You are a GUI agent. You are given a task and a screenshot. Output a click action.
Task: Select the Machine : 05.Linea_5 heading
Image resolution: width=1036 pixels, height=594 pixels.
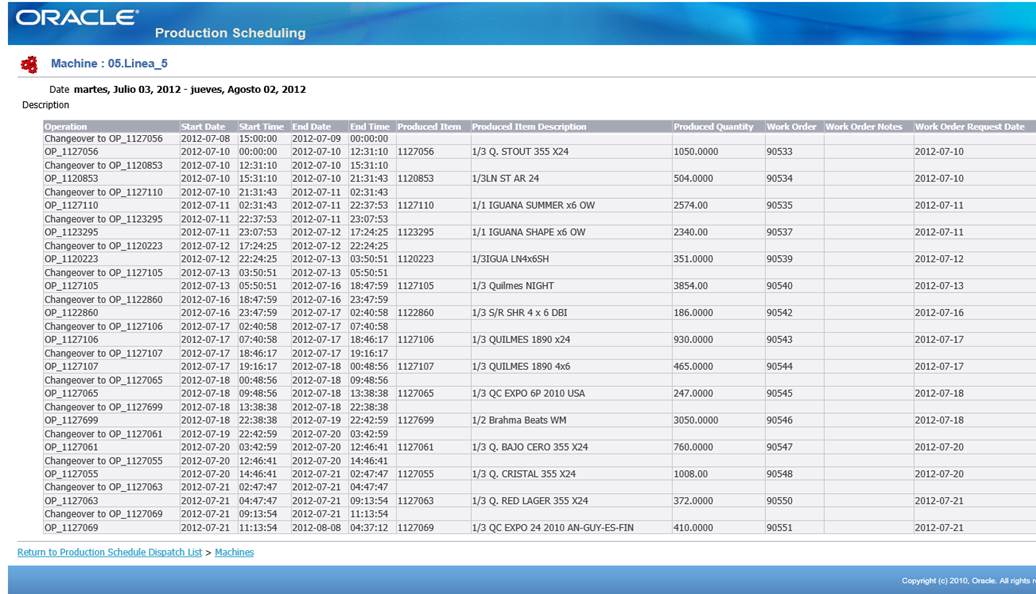click(x=109, y=63)
